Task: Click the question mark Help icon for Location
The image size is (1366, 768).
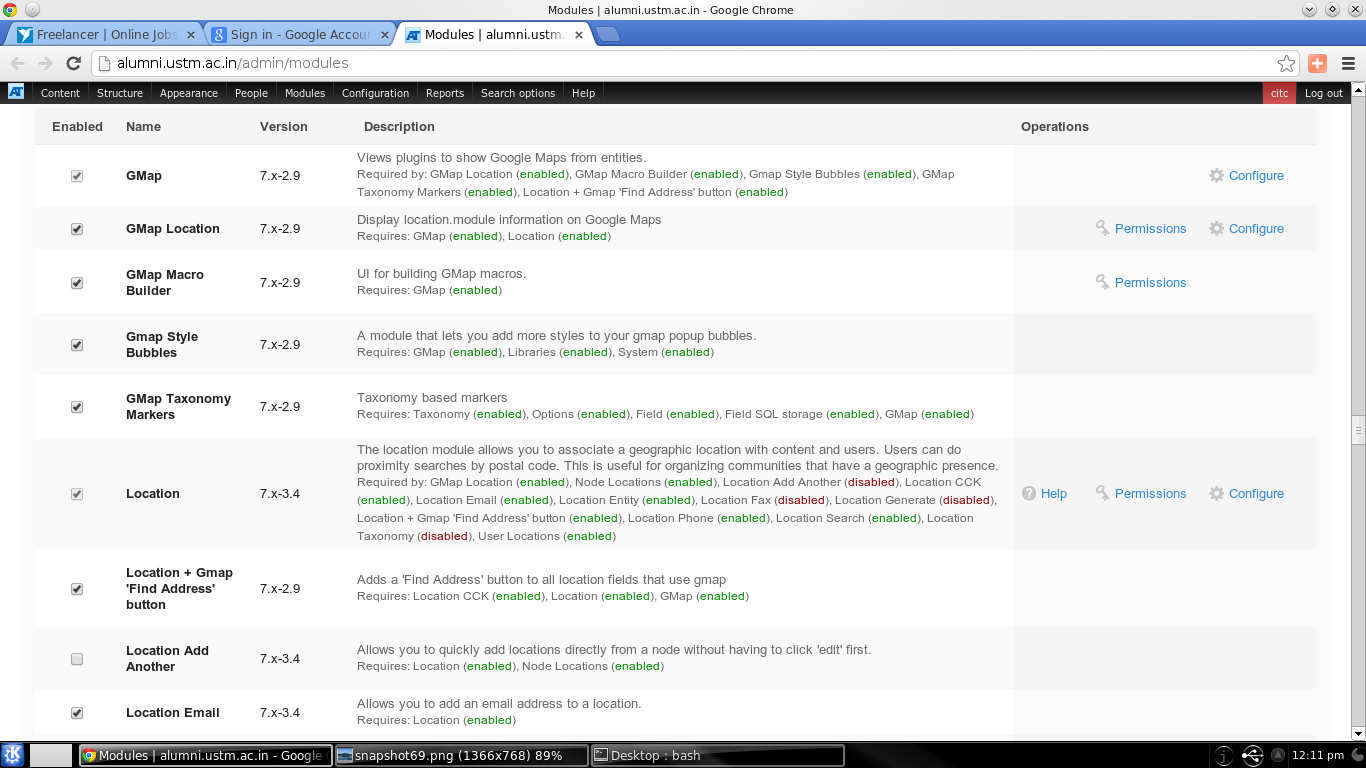Action: click(x=1028, y=493)
